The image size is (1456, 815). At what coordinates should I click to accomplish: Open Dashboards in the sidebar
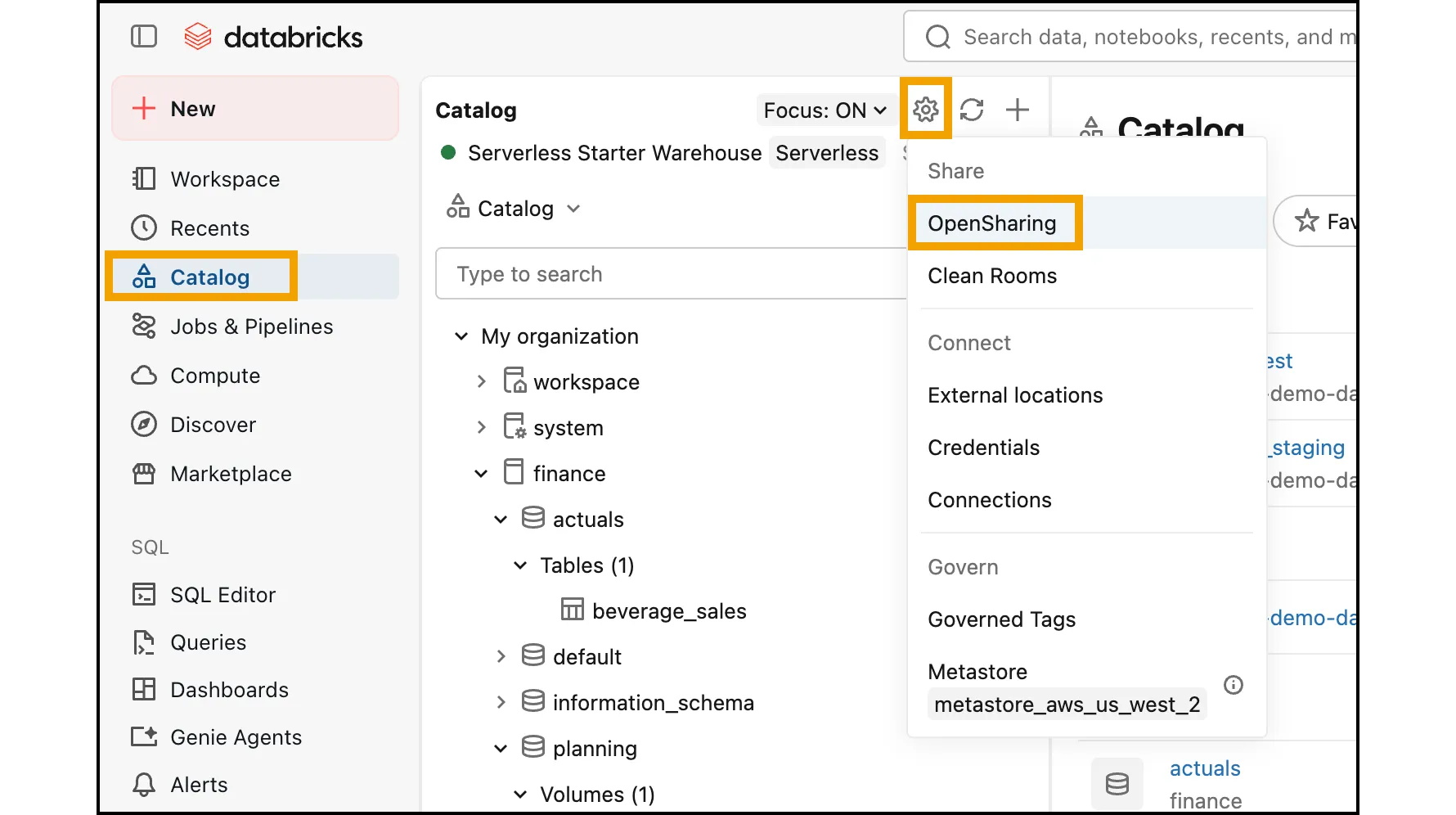tap(255, 690)
